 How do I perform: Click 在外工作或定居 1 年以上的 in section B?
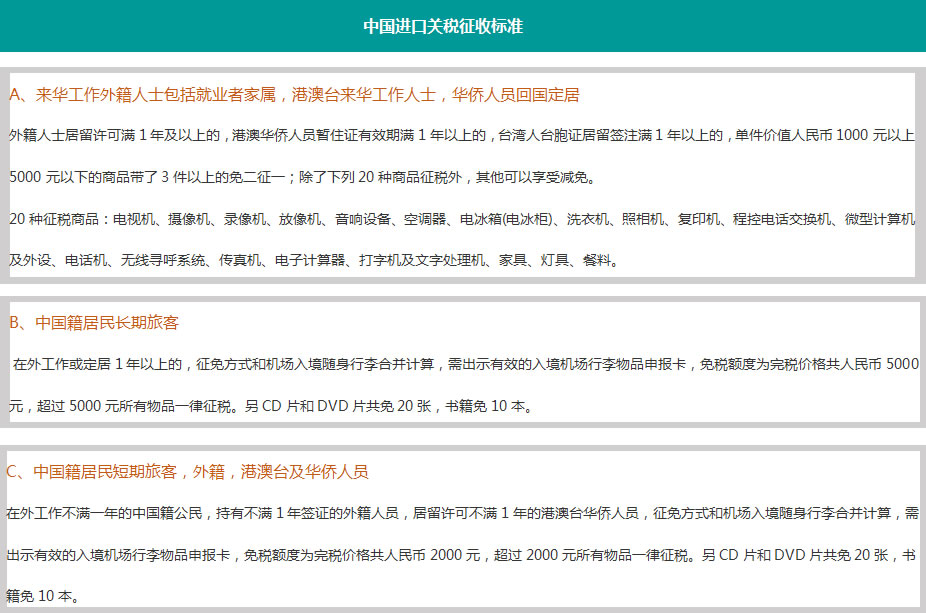coord(97,364)
